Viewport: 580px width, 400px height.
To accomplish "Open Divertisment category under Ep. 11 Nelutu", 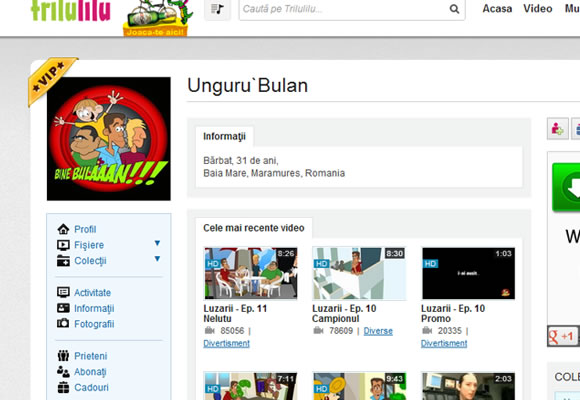I will [226, 343].
